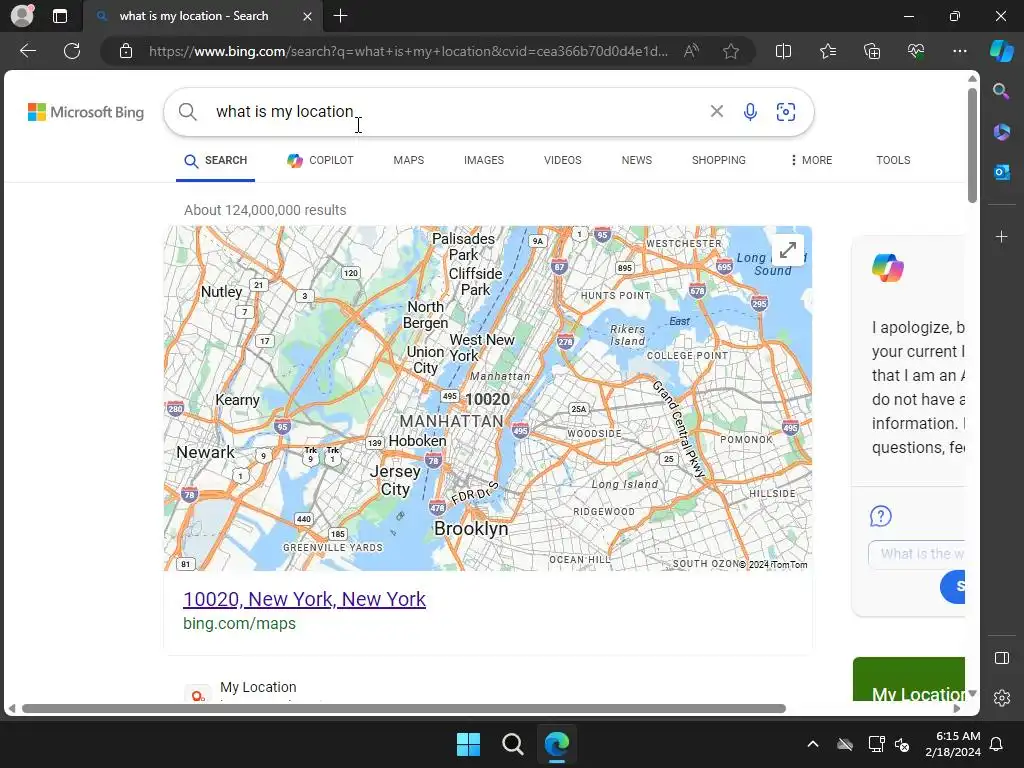Switch to the NEWS tab
This screenshot has width=1024, height=768.
637,160
